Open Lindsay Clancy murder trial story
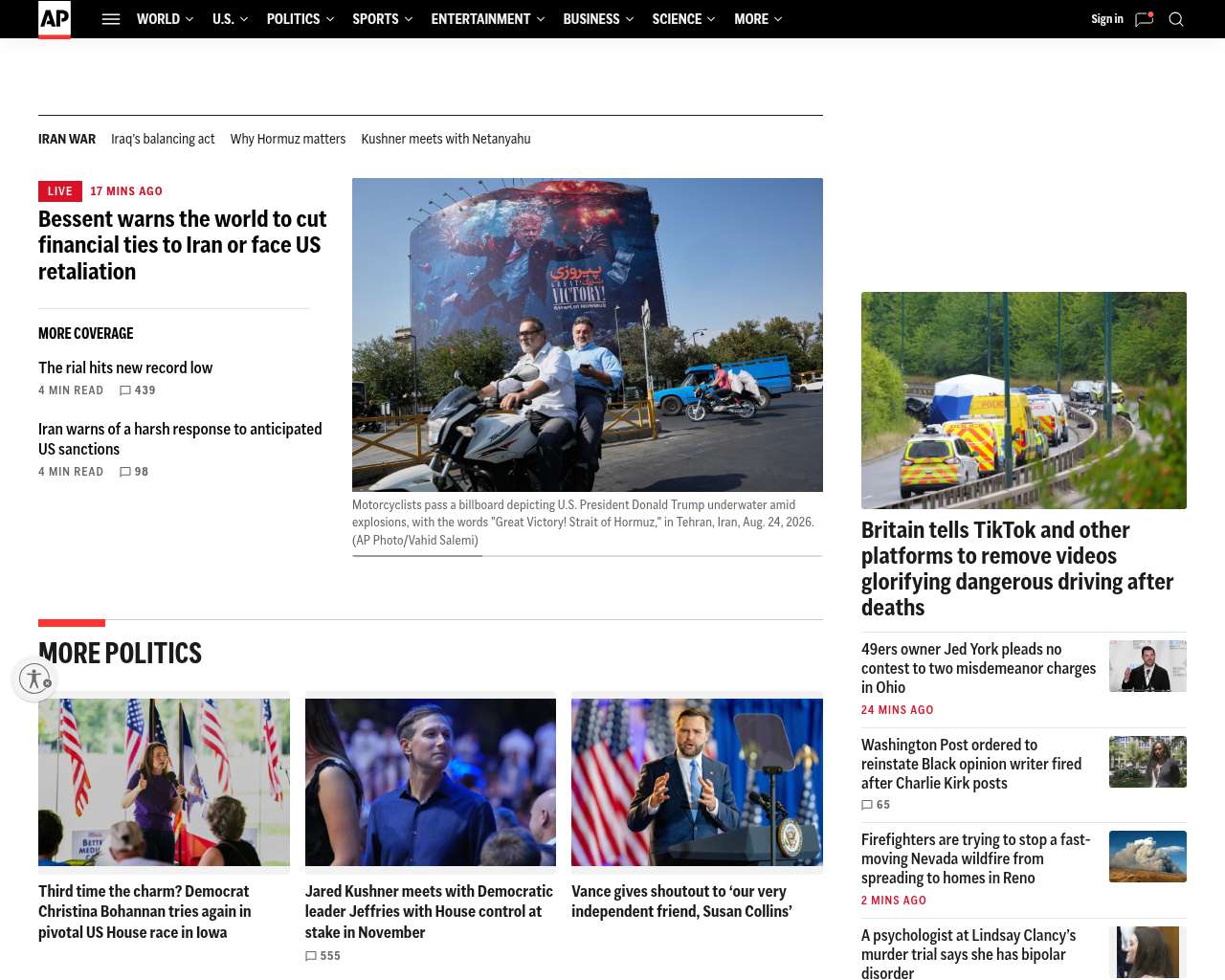 (969, 954)
